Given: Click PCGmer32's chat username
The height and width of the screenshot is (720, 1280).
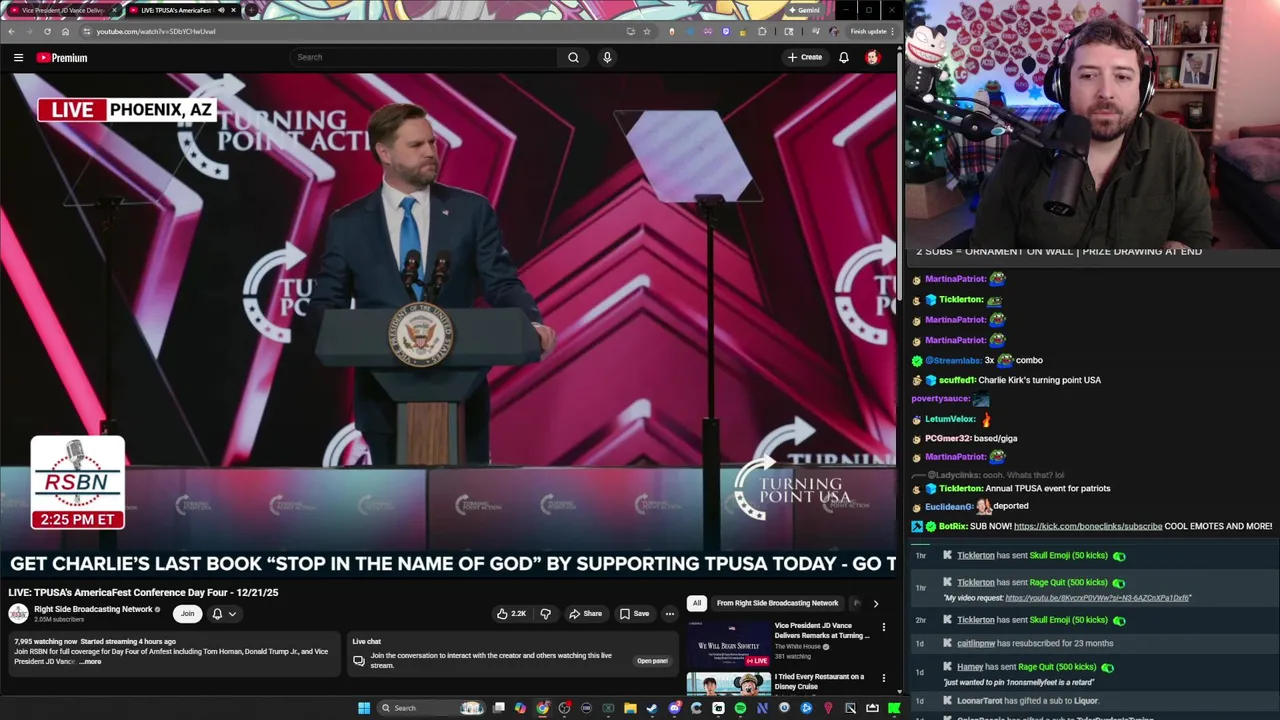Looking at the screenshot, I should (x=948, y=438).
